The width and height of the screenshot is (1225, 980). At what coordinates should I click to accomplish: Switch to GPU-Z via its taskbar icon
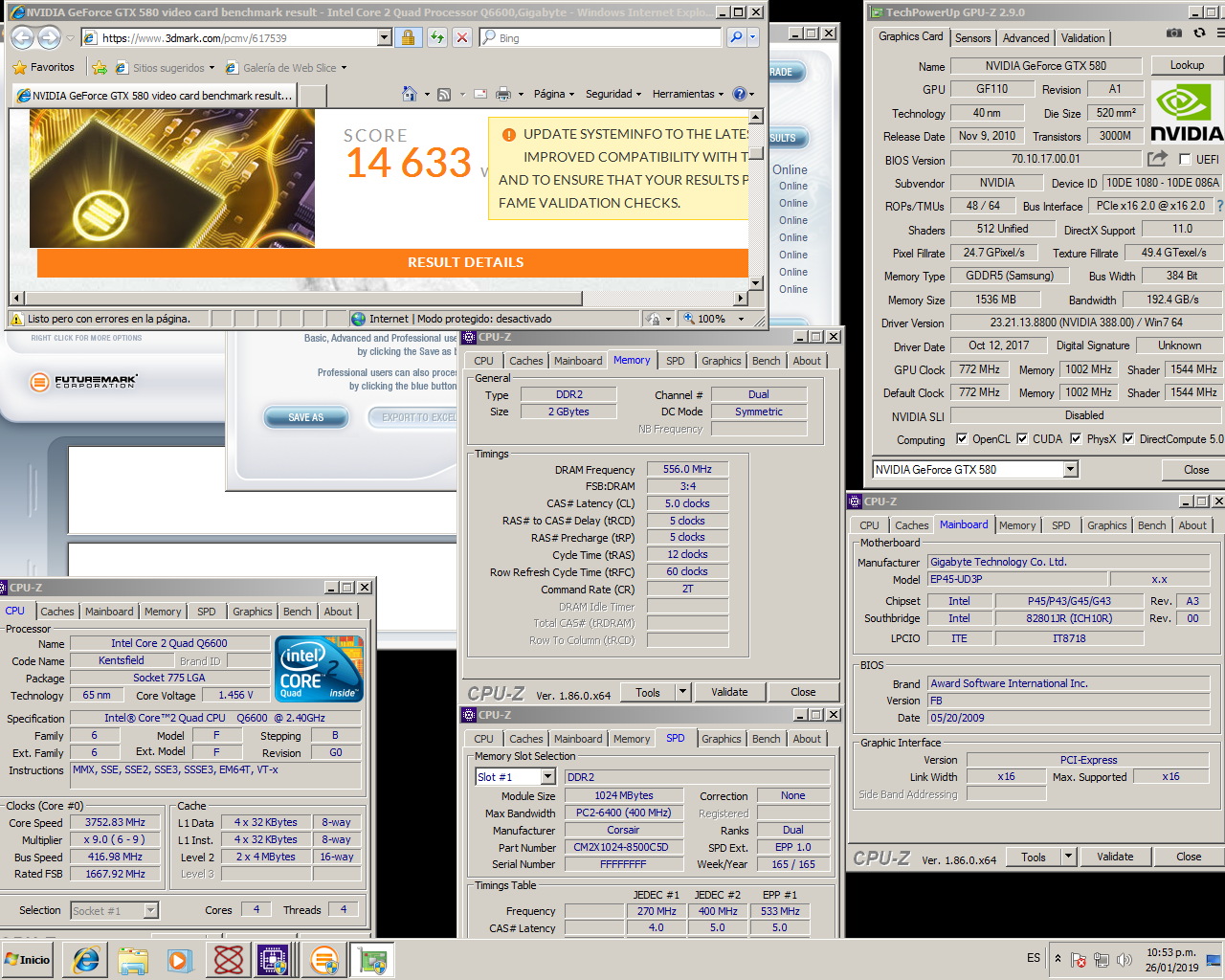(x=372, y=960)
